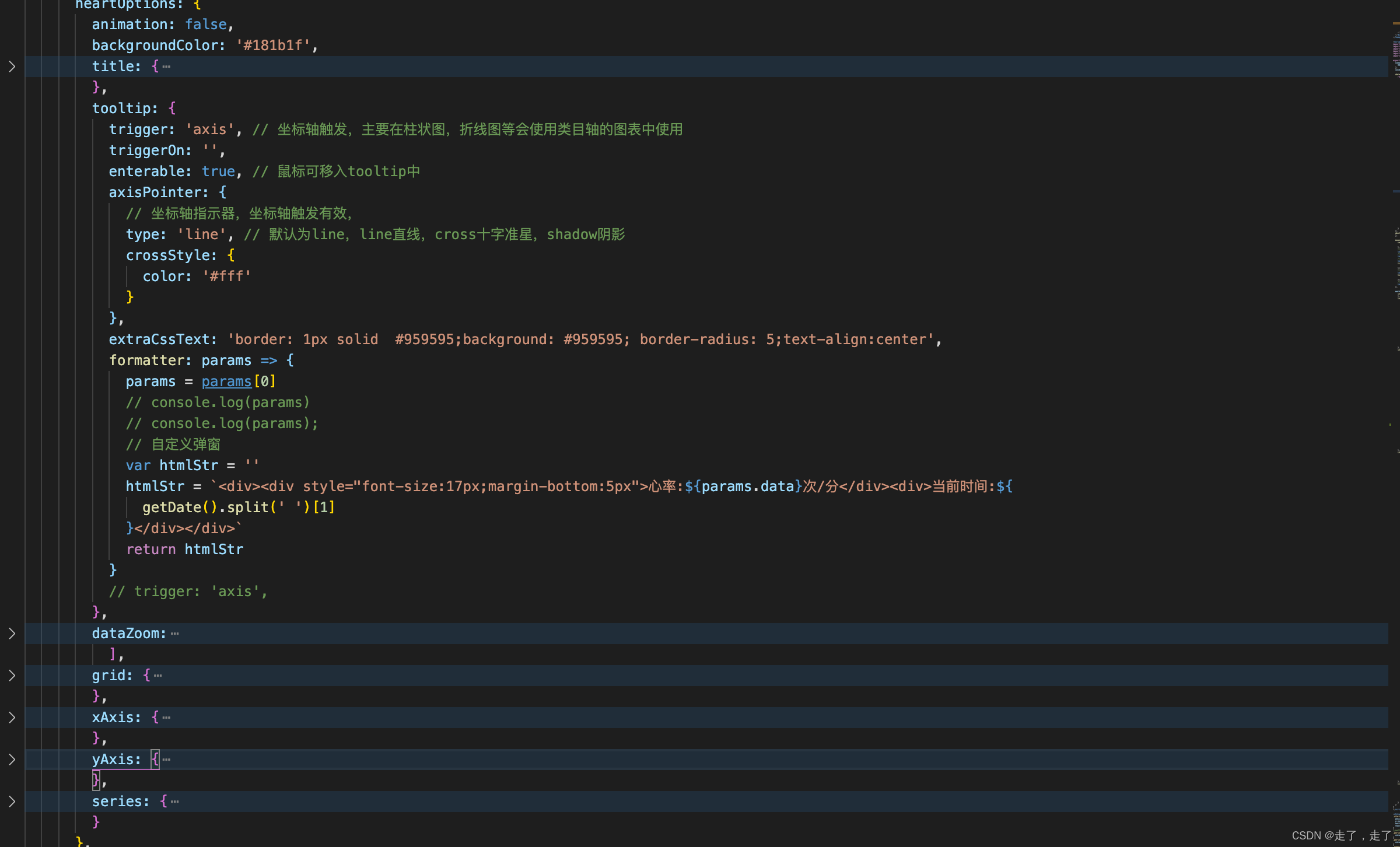Place cursor on 'animation: false' value

[205, 24]
